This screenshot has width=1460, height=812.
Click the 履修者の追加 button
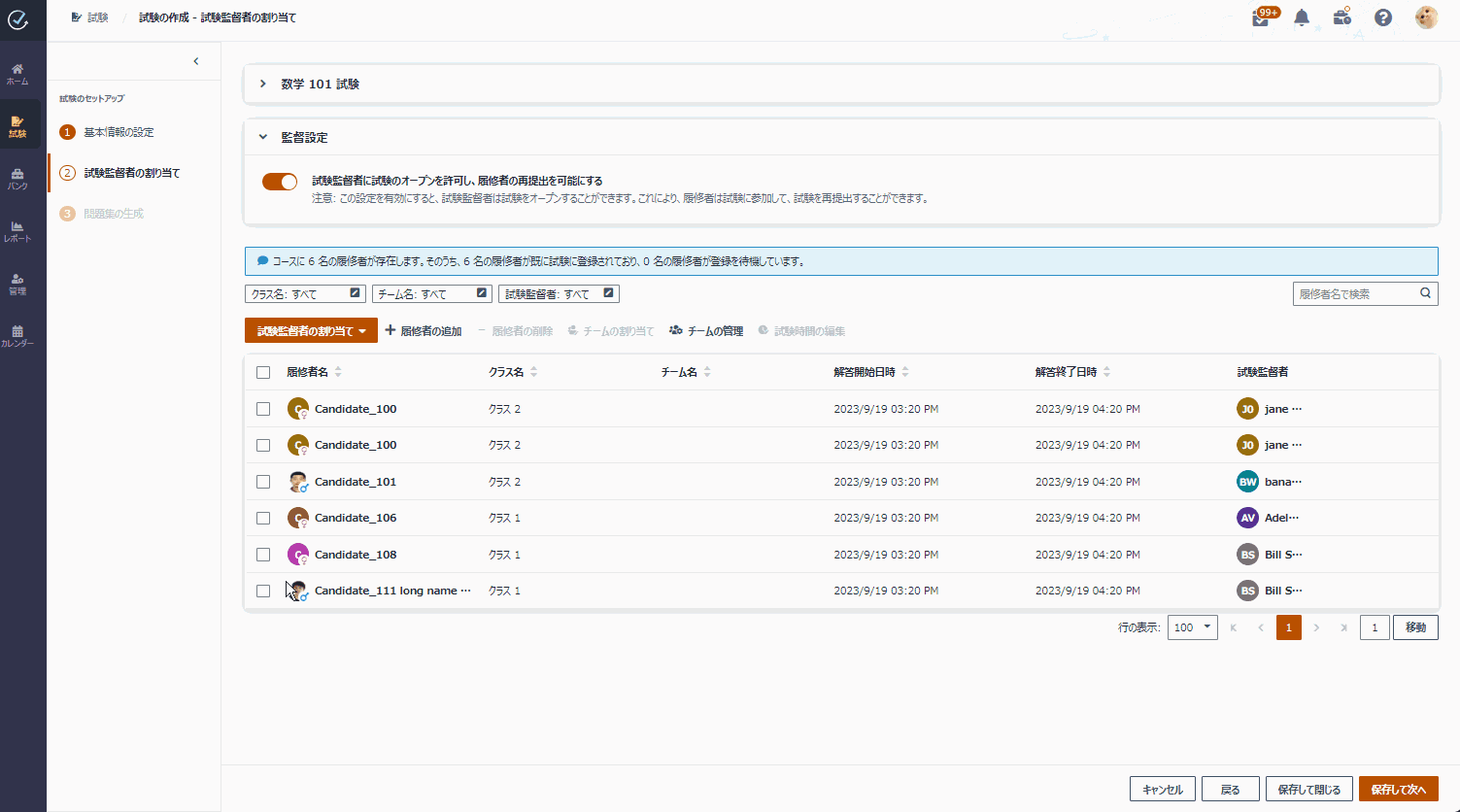point(424,331)
